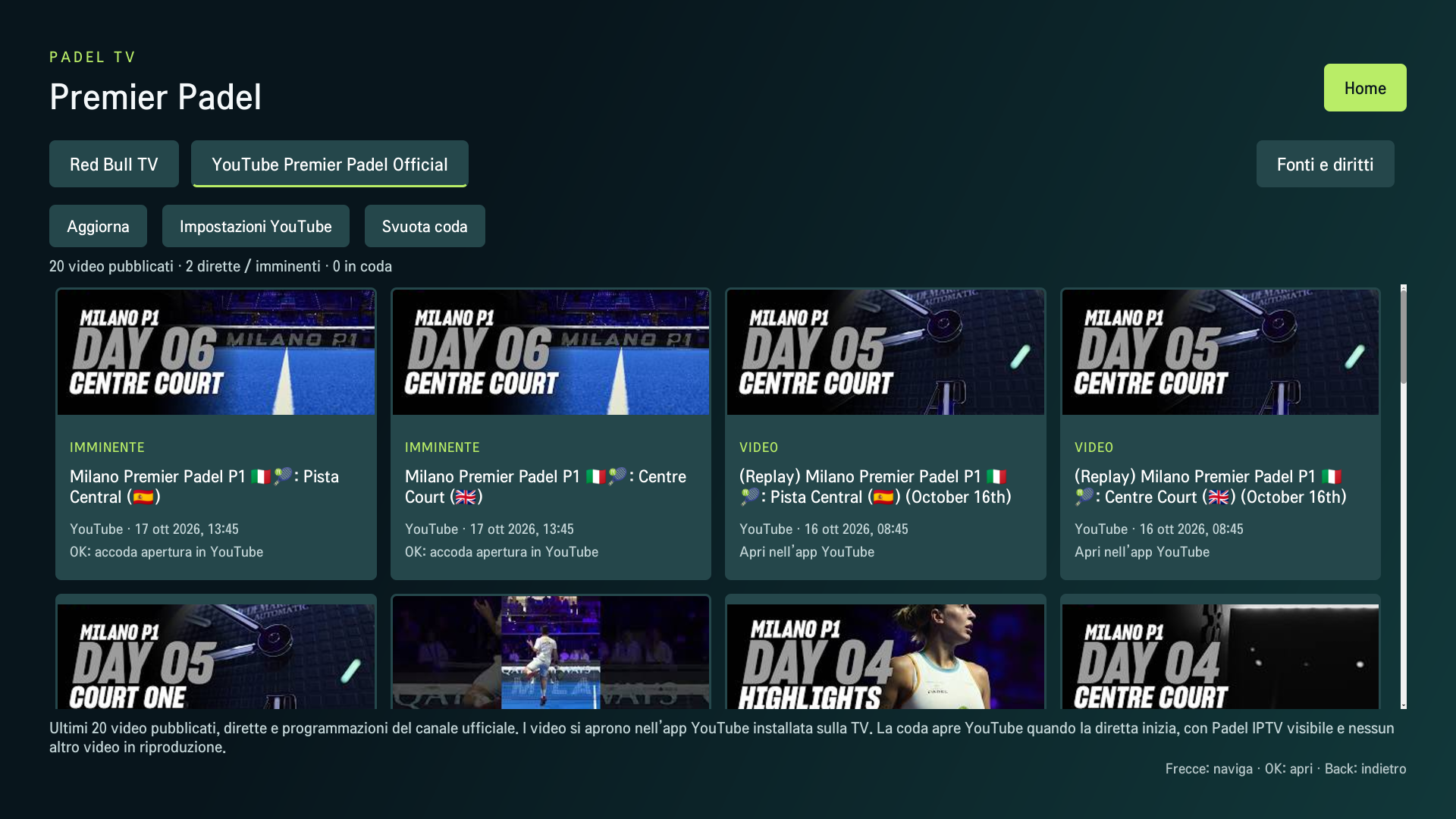Open Day 05 thumbnail for Replay Pista Central
The height and width of the screenshot is (819, 1456).
(x=886, y=352)
